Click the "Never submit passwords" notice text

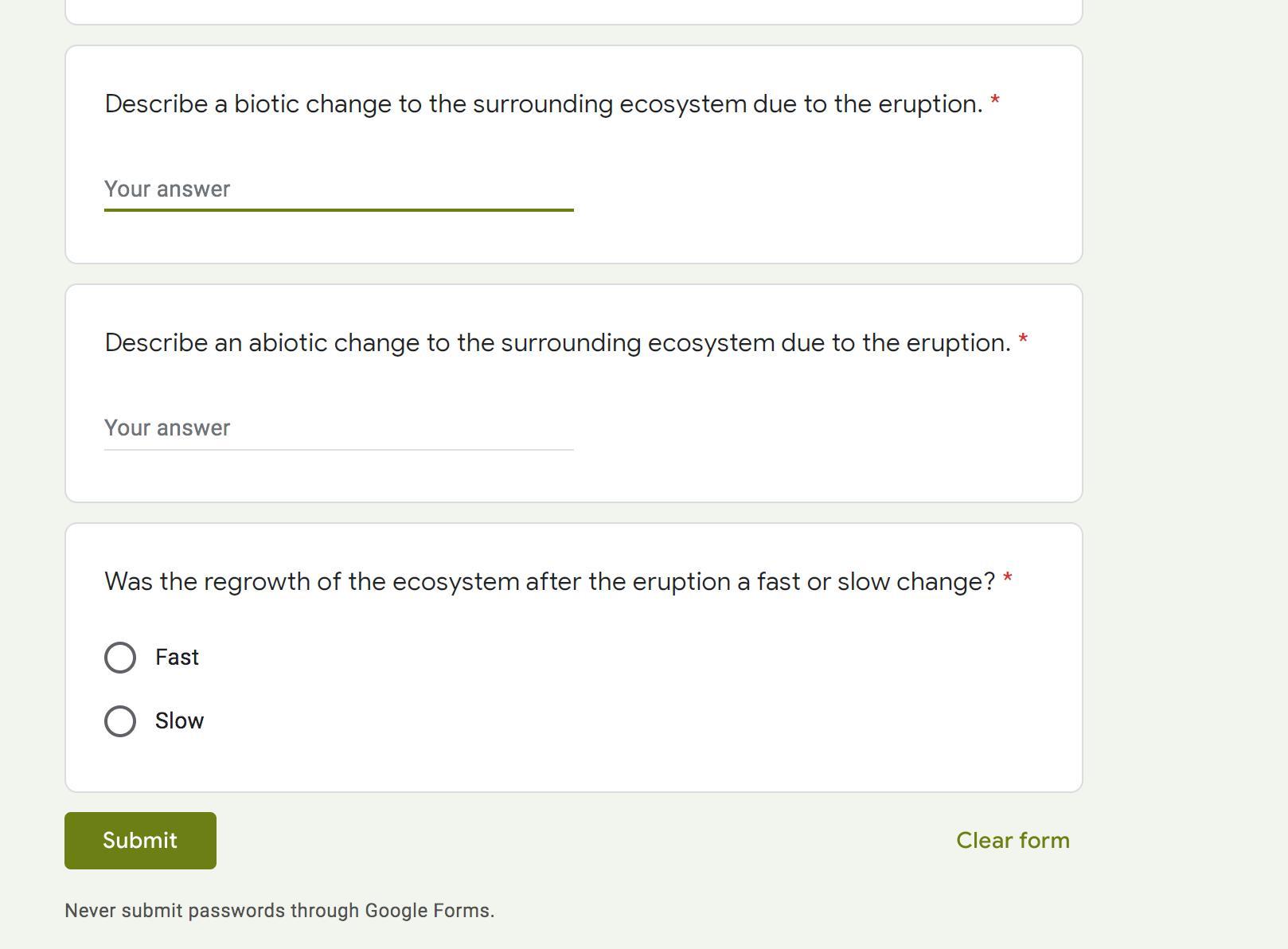pos(279,911)
